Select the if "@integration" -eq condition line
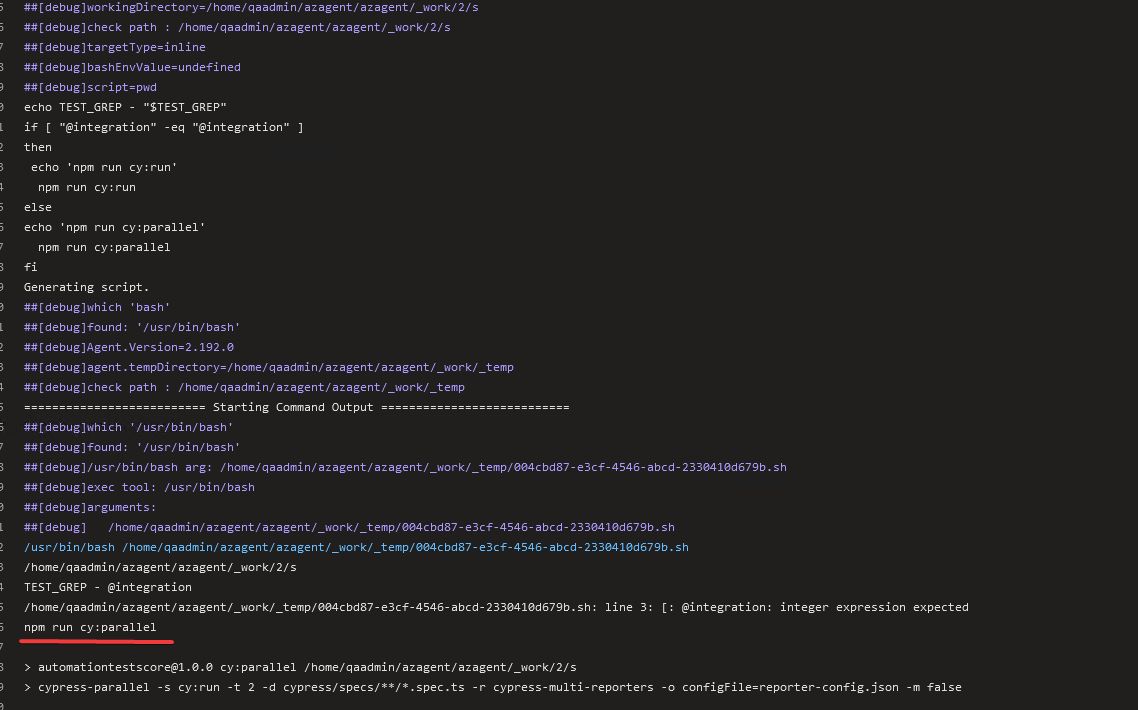This screenshot has height=710, width=1138. point(163,127)
